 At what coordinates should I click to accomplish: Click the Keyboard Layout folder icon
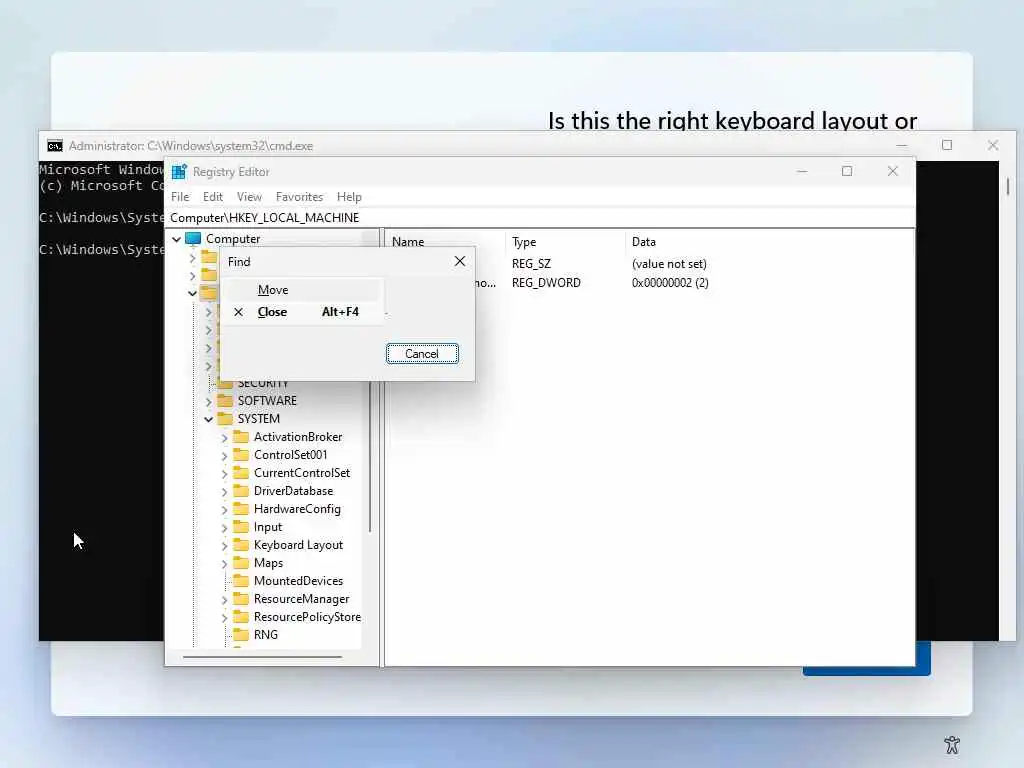pyautogui.click(x=241, y=545)
